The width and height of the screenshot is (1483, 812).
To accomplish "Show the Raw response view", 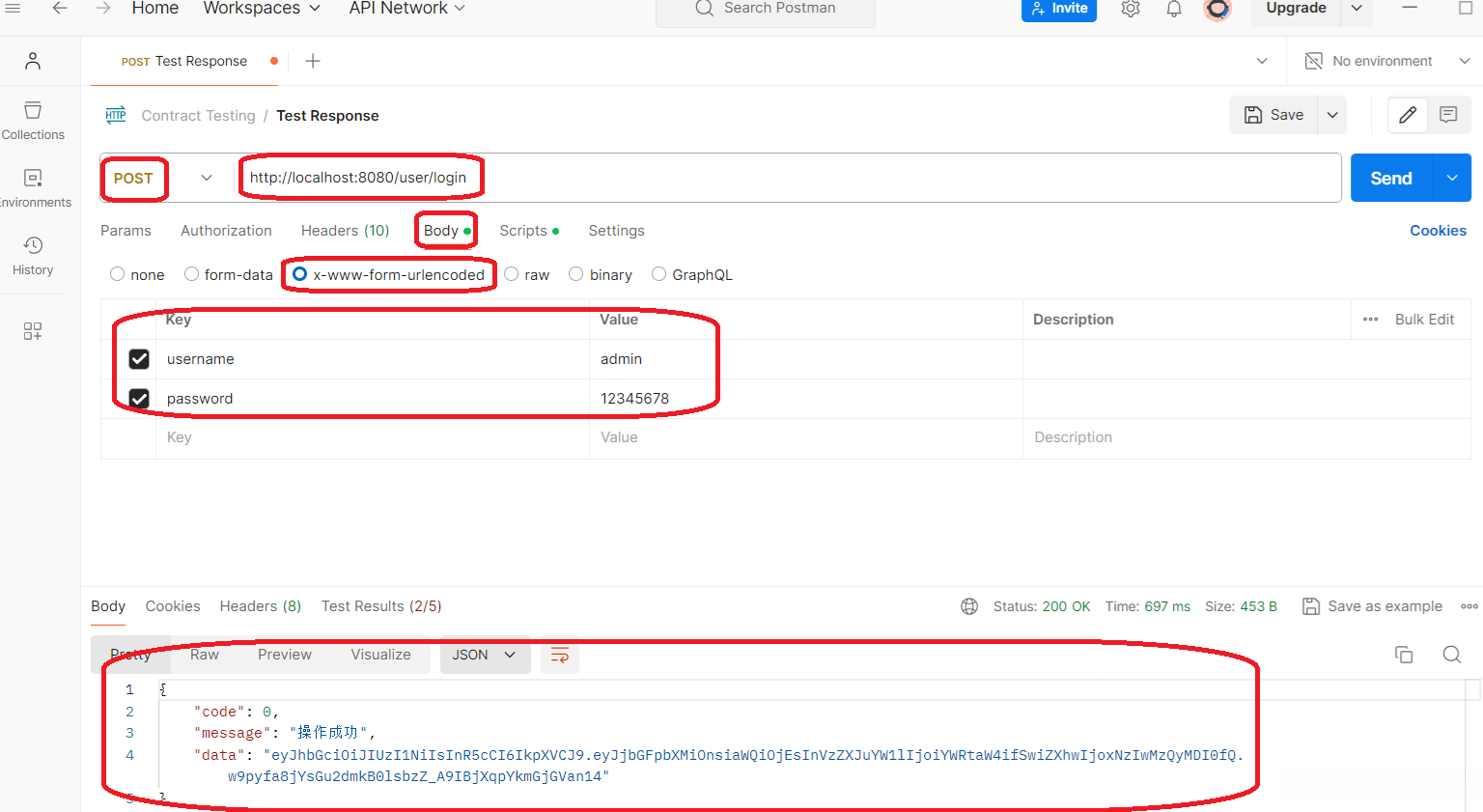I will [205, 655].
